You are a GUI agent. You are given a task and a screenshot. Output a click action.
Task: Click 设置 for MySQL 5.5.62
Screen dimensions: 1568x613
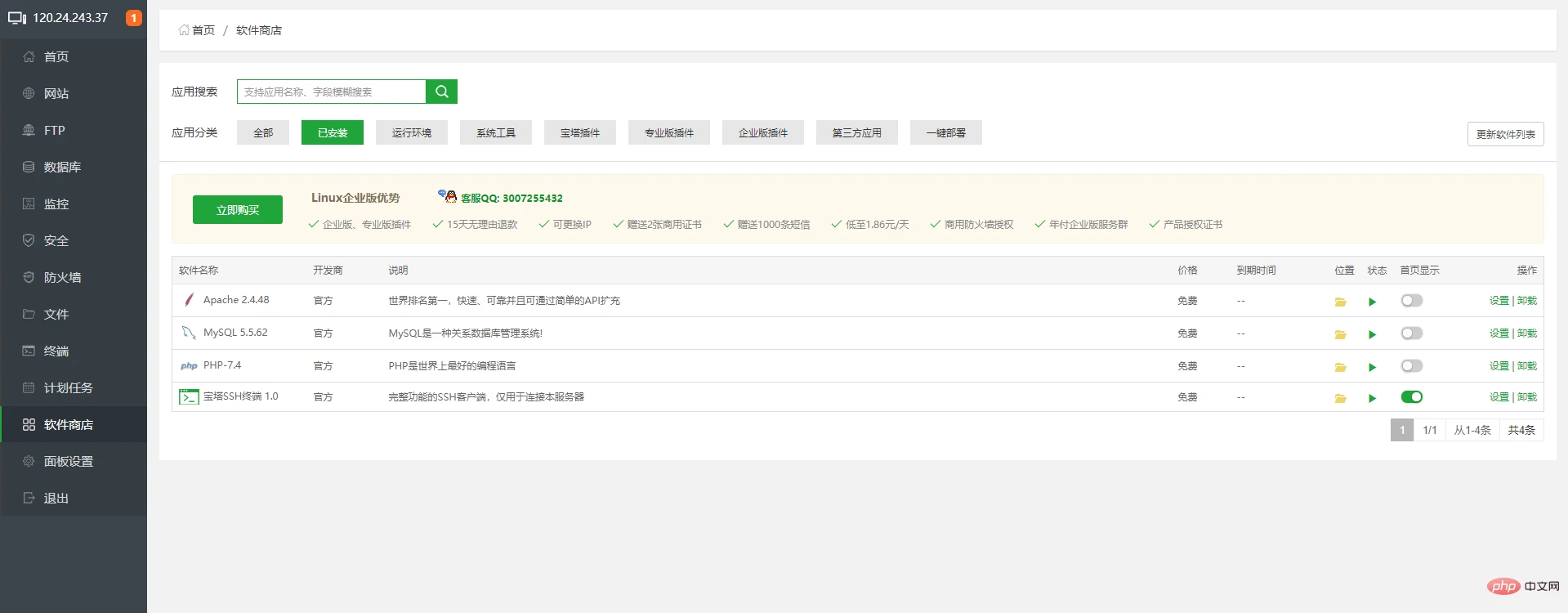1499,333
